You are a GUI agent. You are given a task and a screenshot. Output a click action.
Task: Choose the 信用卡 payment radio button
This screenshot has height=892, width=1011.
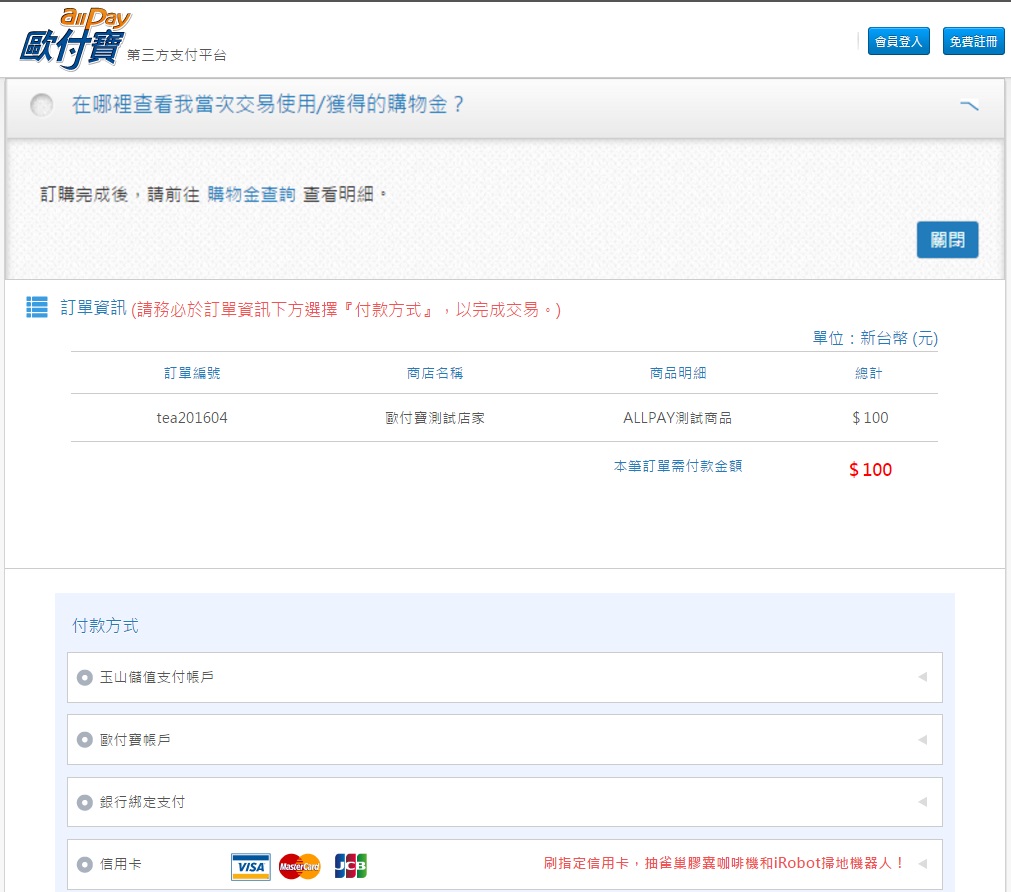(x=85, y=864)
